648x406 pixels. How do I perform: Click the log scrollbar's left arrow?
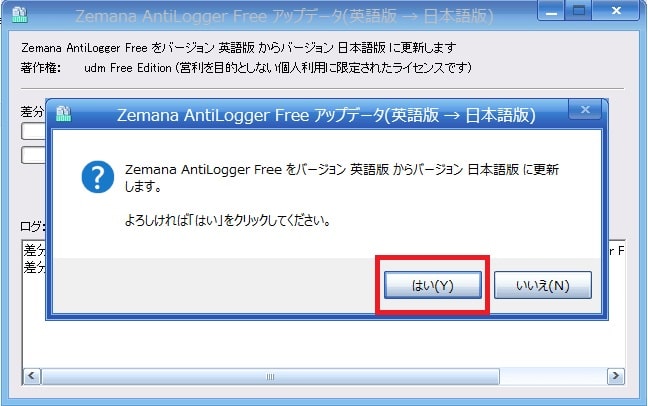[32, 376]
